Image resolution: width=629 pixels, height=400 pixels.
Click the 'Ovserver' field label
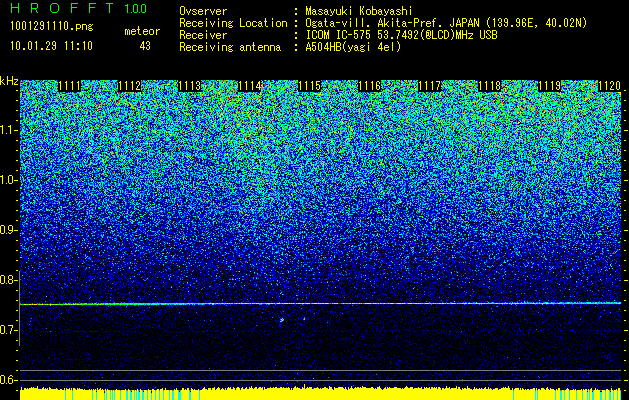tap(203, 12)
